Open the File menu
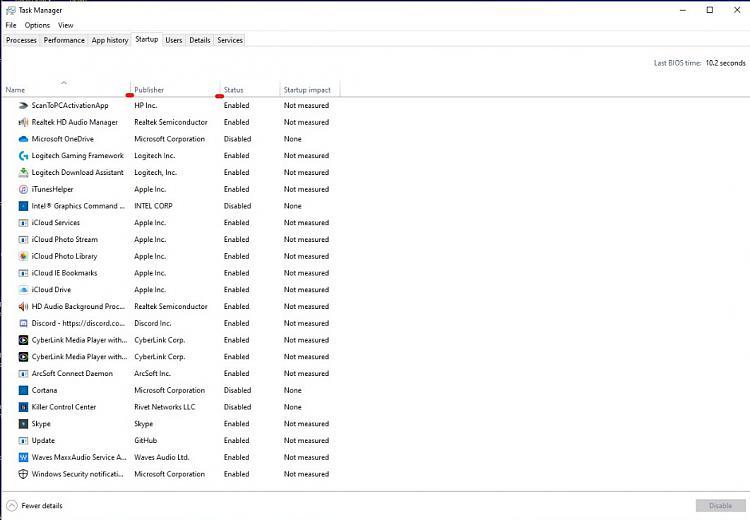750x520 pixels. 11,25
